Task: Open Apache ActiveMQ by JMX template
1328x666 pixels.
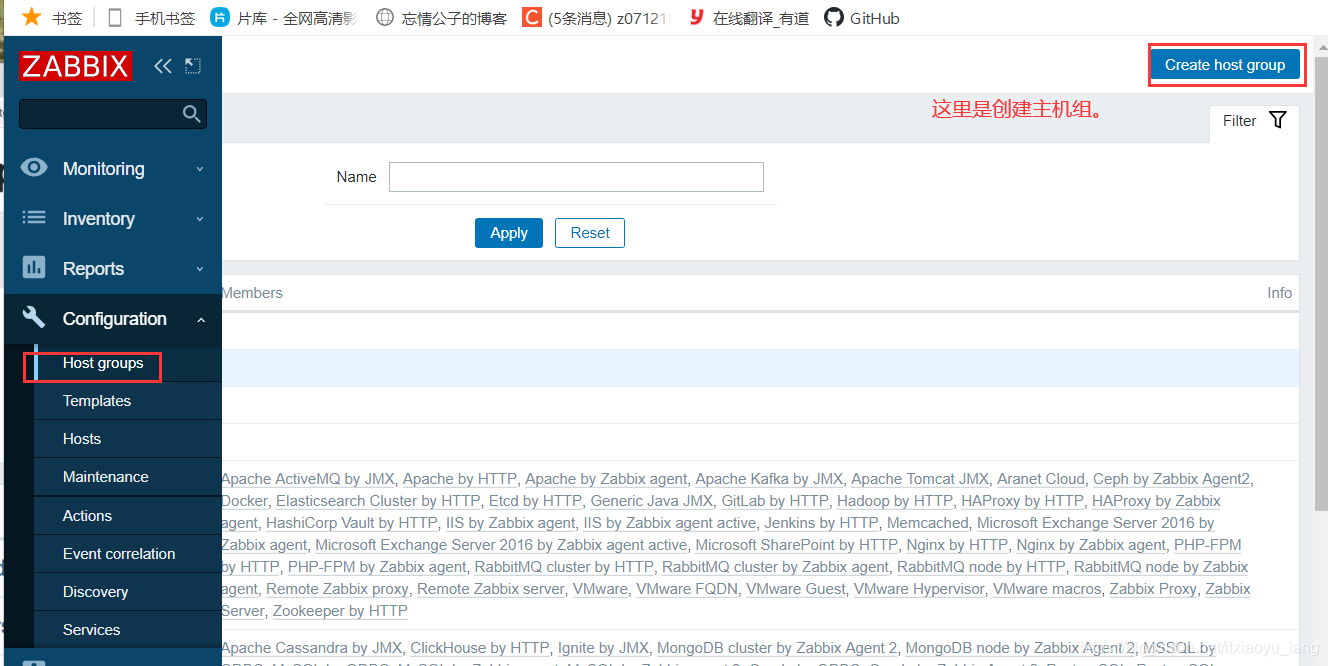Action: pos(308,479)
